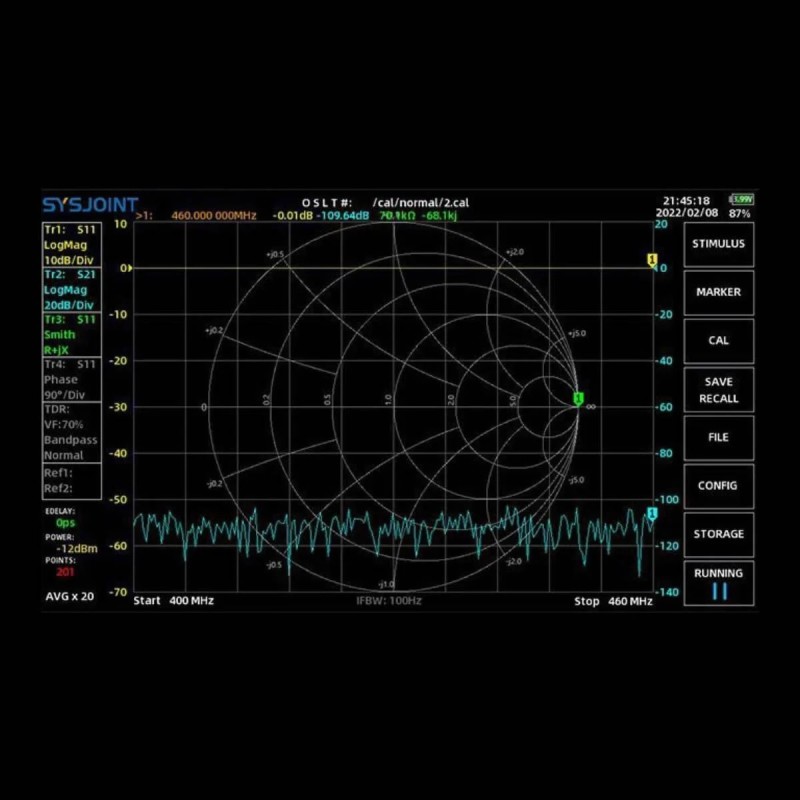Click the -0.01dB marker readout
Screen dimensions: 800x800
coord(292,215)
